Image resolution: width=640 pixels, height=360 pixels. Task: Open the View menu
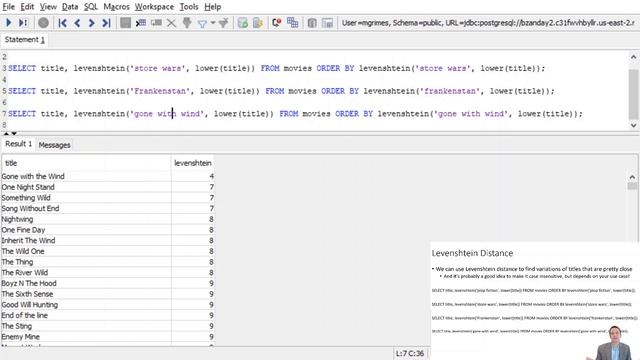48,7
